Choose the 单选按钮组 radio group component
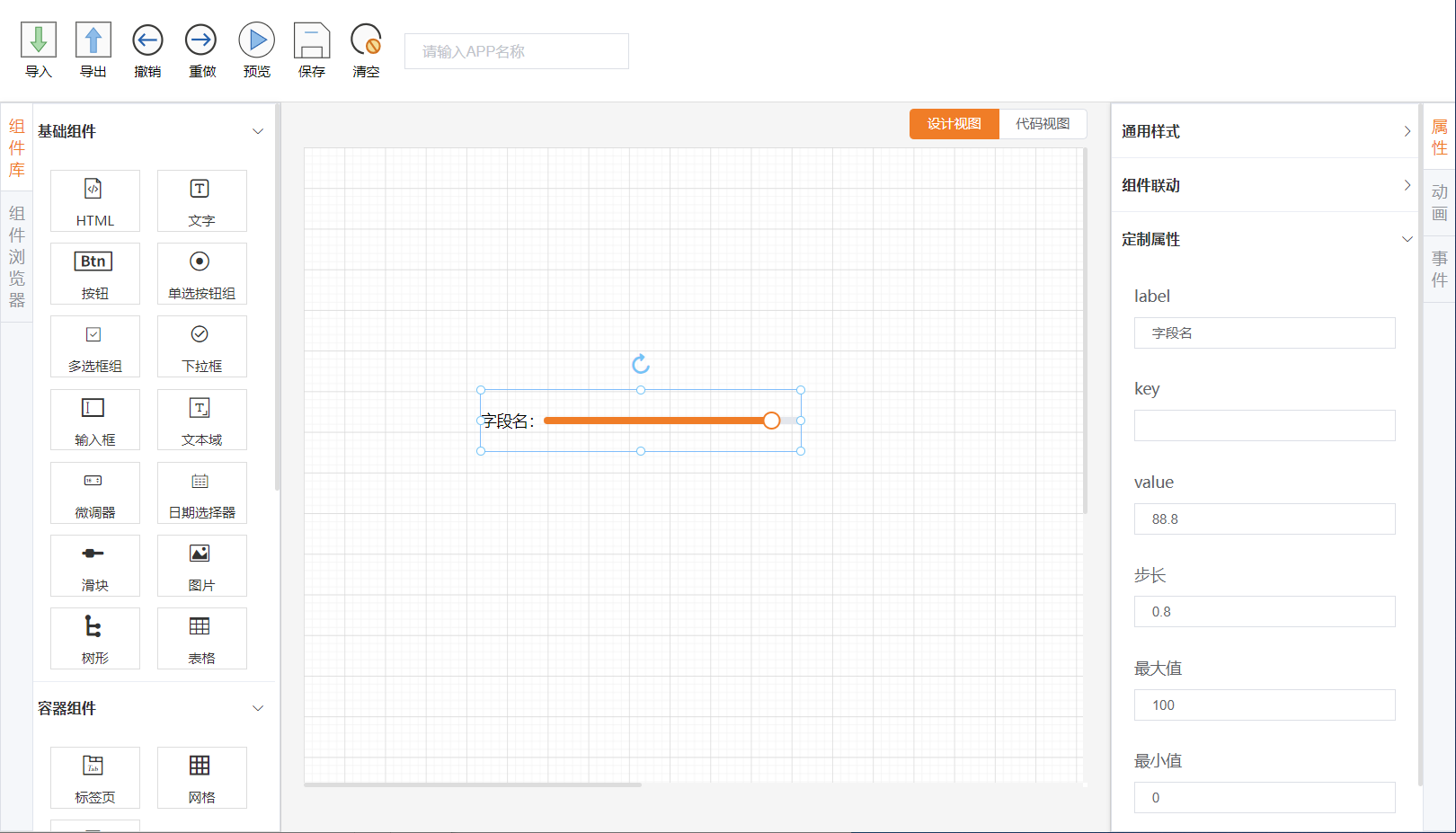1456x833 pixels. tap(201, 273)
